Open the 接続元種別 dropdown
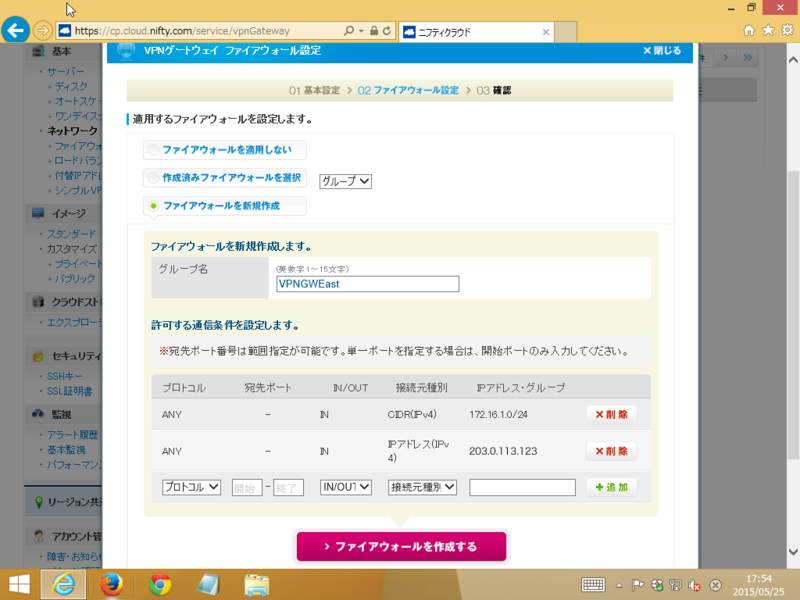Image resolution: width=800 pixels, height=600 pixels. tap(422, 487)
